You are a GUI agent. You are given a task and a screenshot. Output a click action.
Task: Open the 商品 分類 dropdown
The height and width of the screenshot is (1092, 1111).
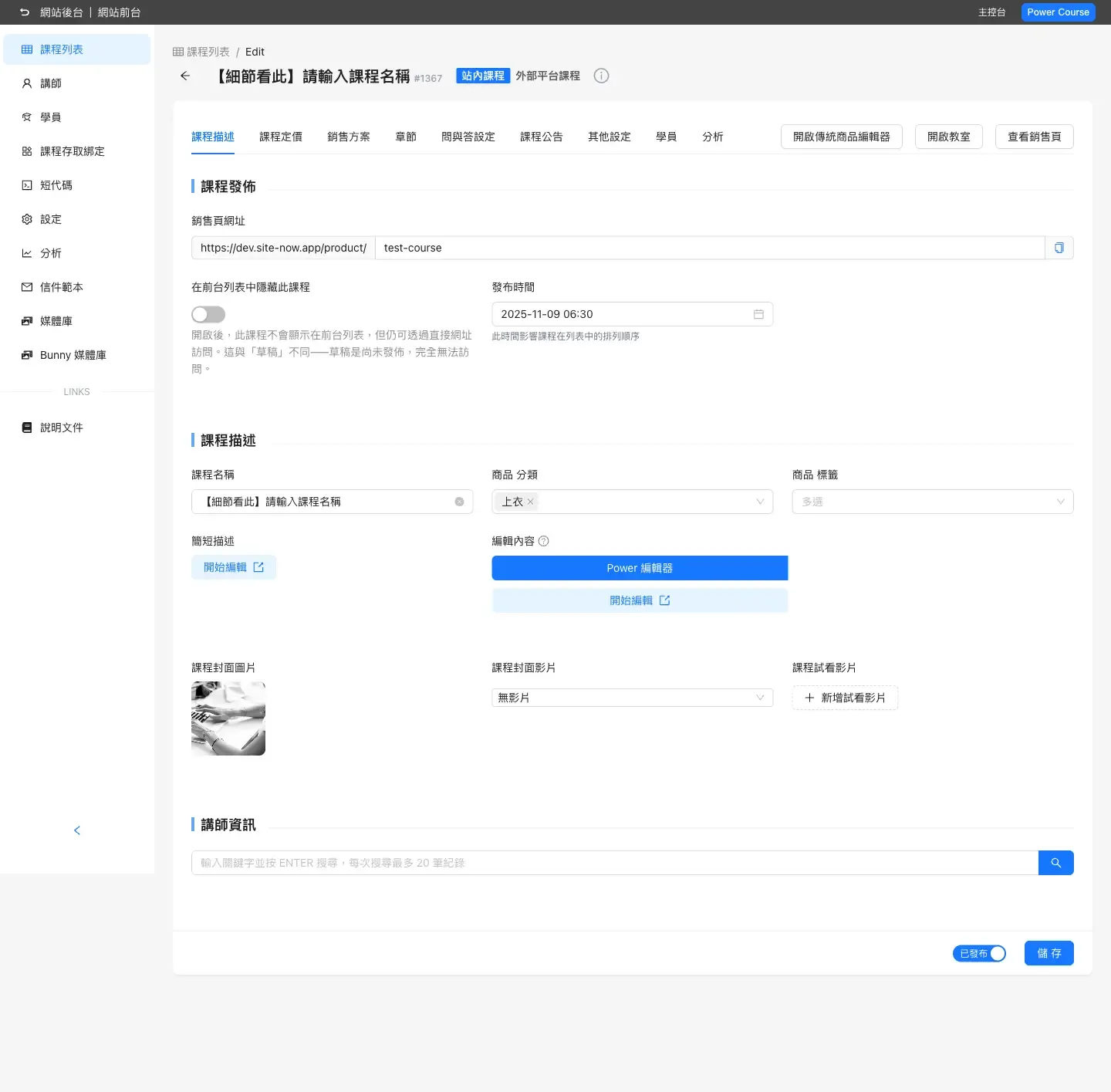coord(633,502)
